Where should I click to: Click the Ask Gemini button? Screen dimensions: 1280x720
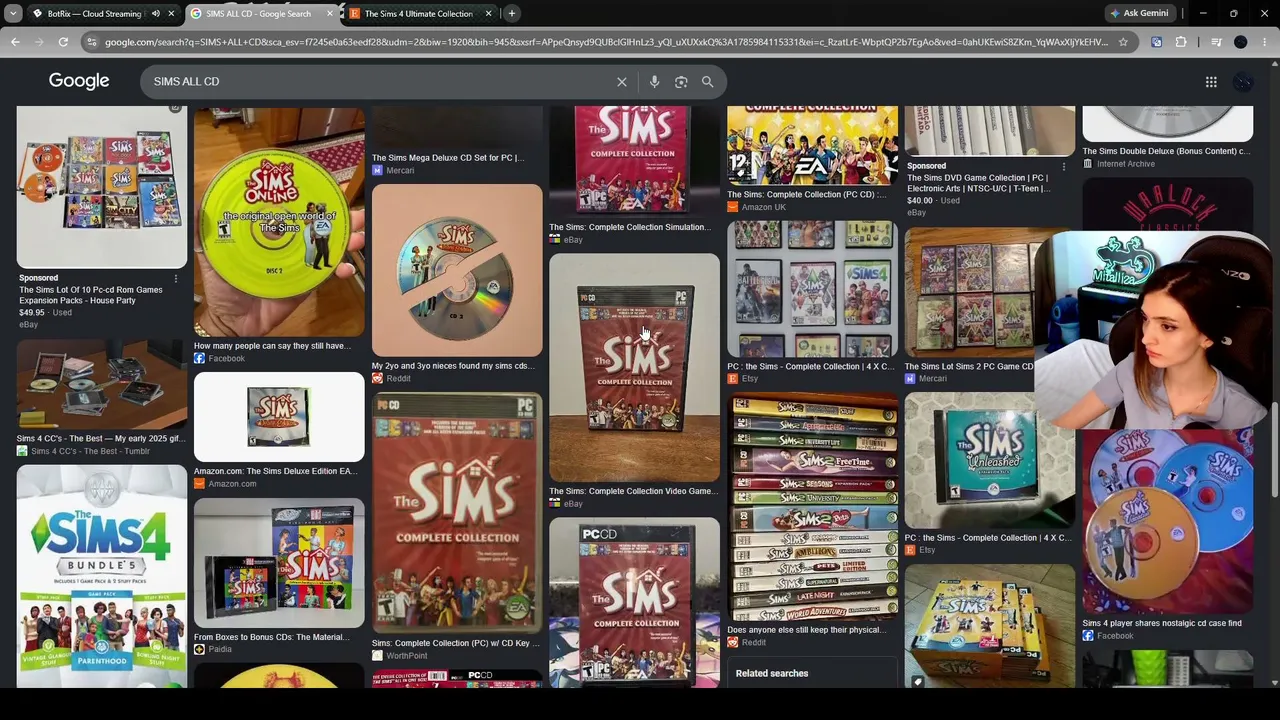(1138, 13)
